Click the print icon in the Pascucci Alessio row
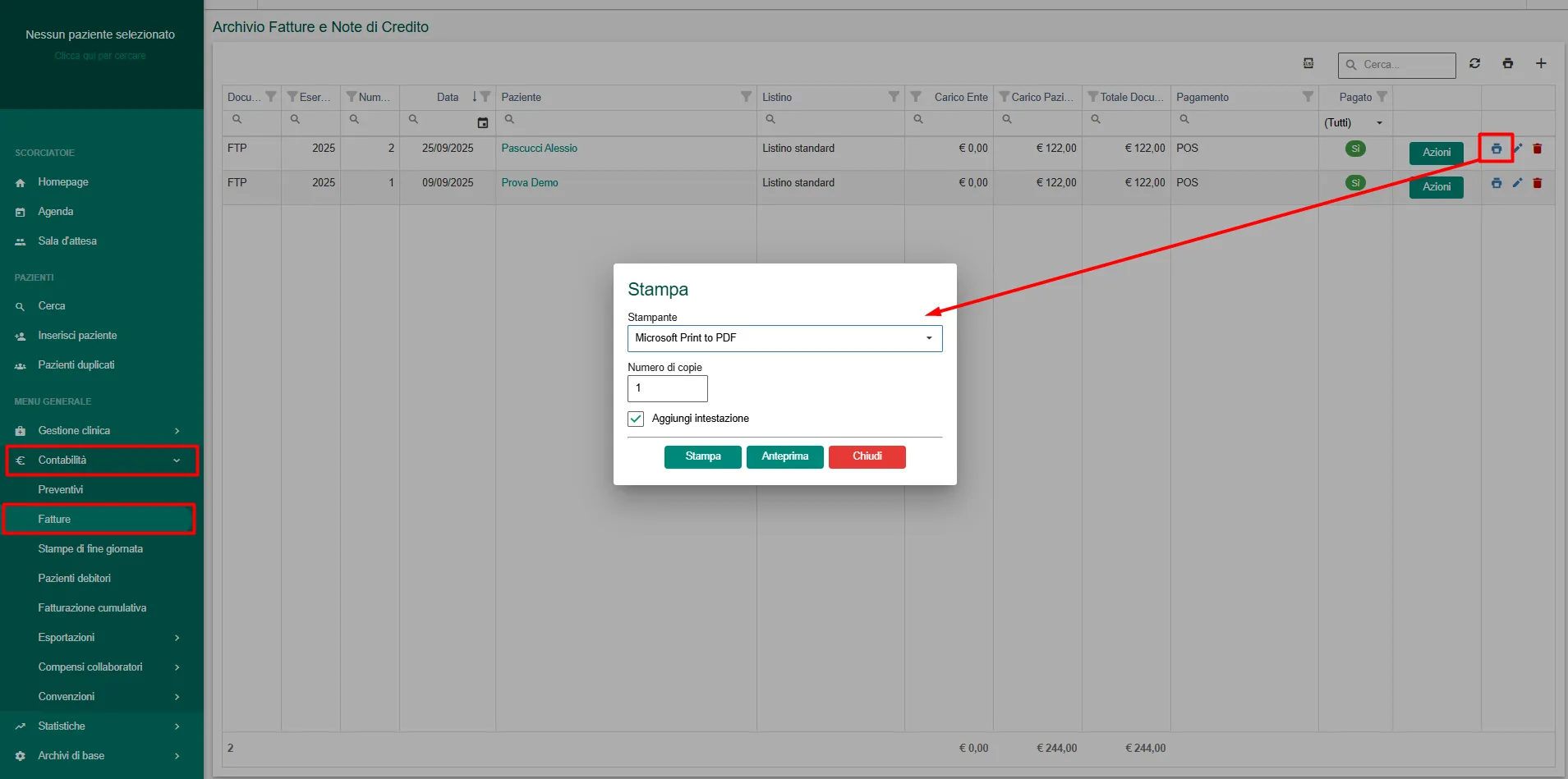Viewport: 1568px width, 779px height. pyautogui.click(x=1496, y=149)
